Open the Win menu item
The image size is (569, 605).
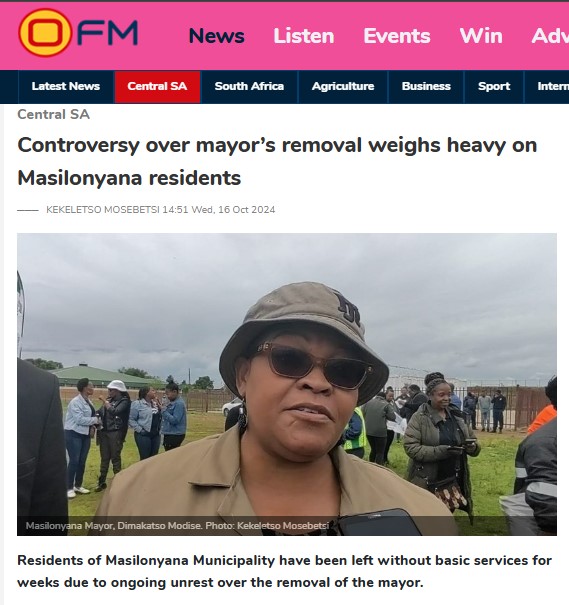481,36
